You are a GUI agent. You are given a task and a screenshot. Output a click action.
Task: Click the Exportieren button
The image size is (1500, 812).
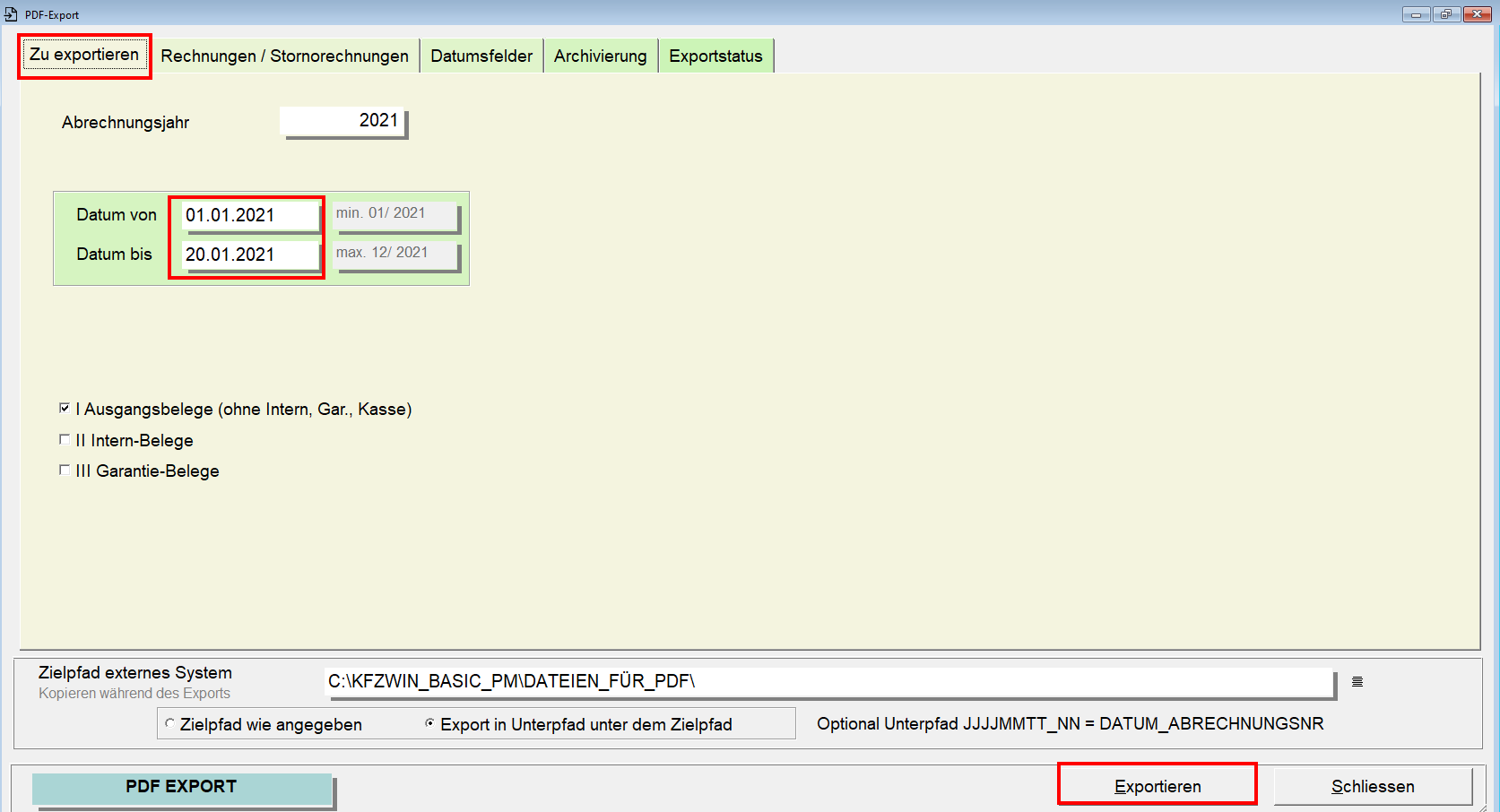pos(1158,786)
